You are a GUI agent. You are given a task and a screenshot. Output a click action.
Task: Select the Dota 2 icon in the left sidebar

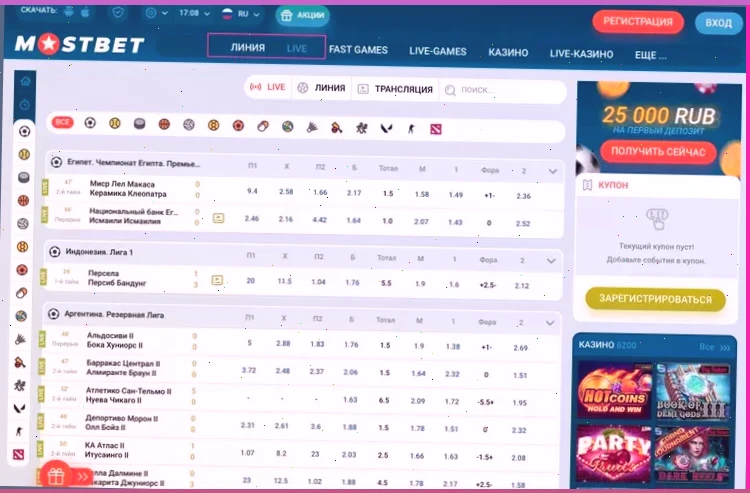tap(19, 454)
